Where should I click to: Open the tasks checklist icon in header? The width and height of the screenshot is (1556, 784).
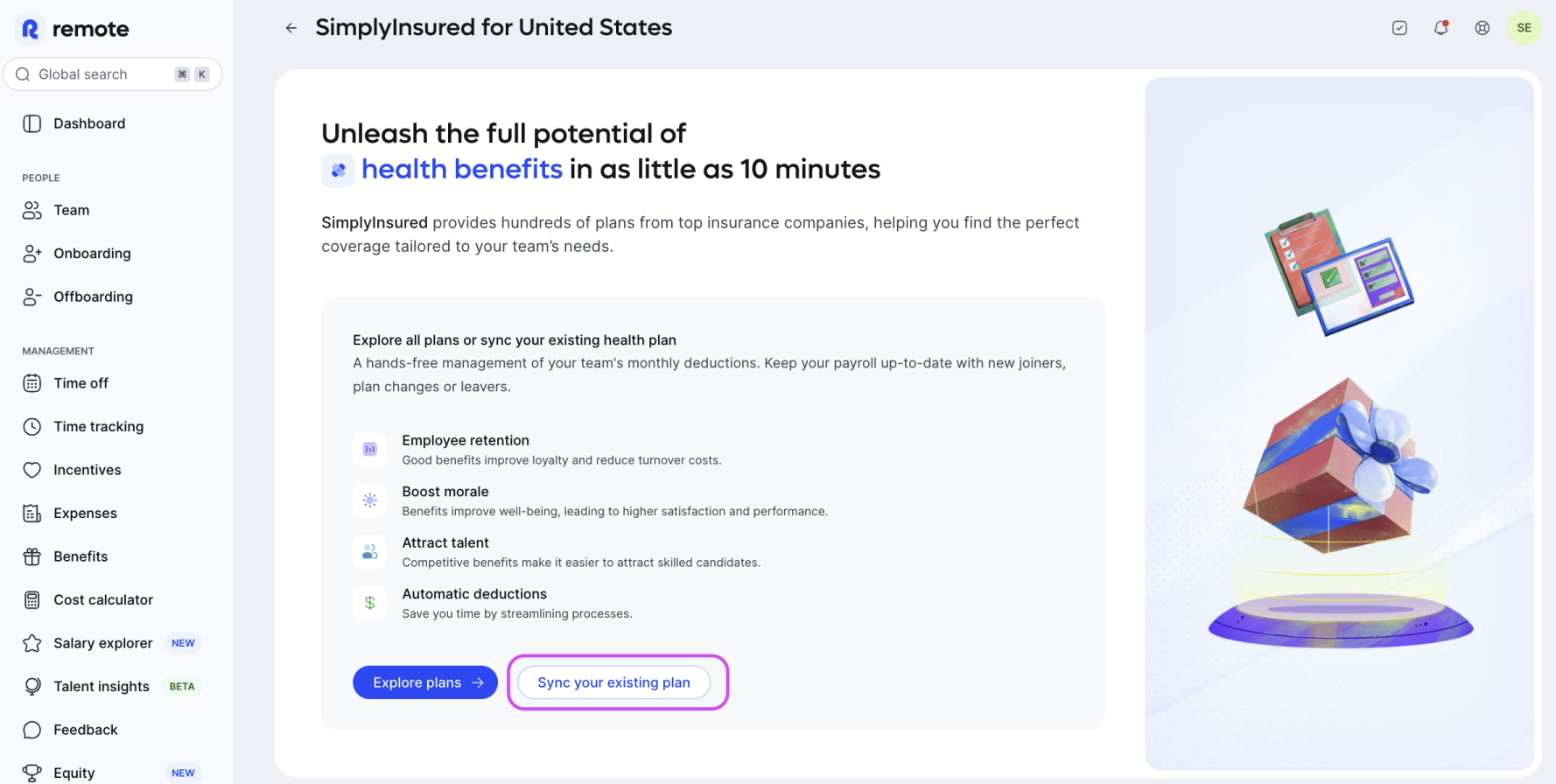1399,28
